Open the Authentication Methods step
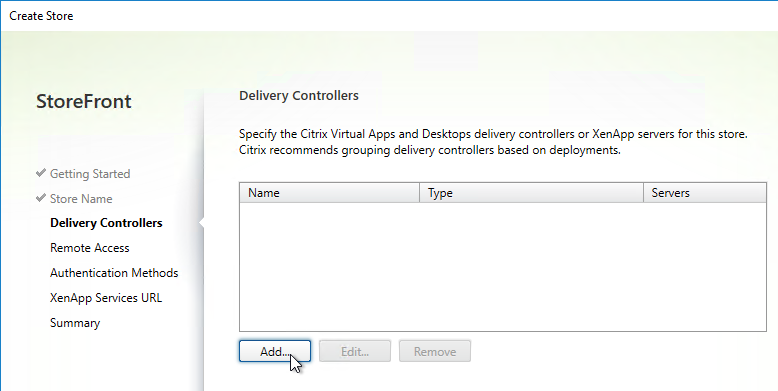778x391 pixels. click(114, 272)
